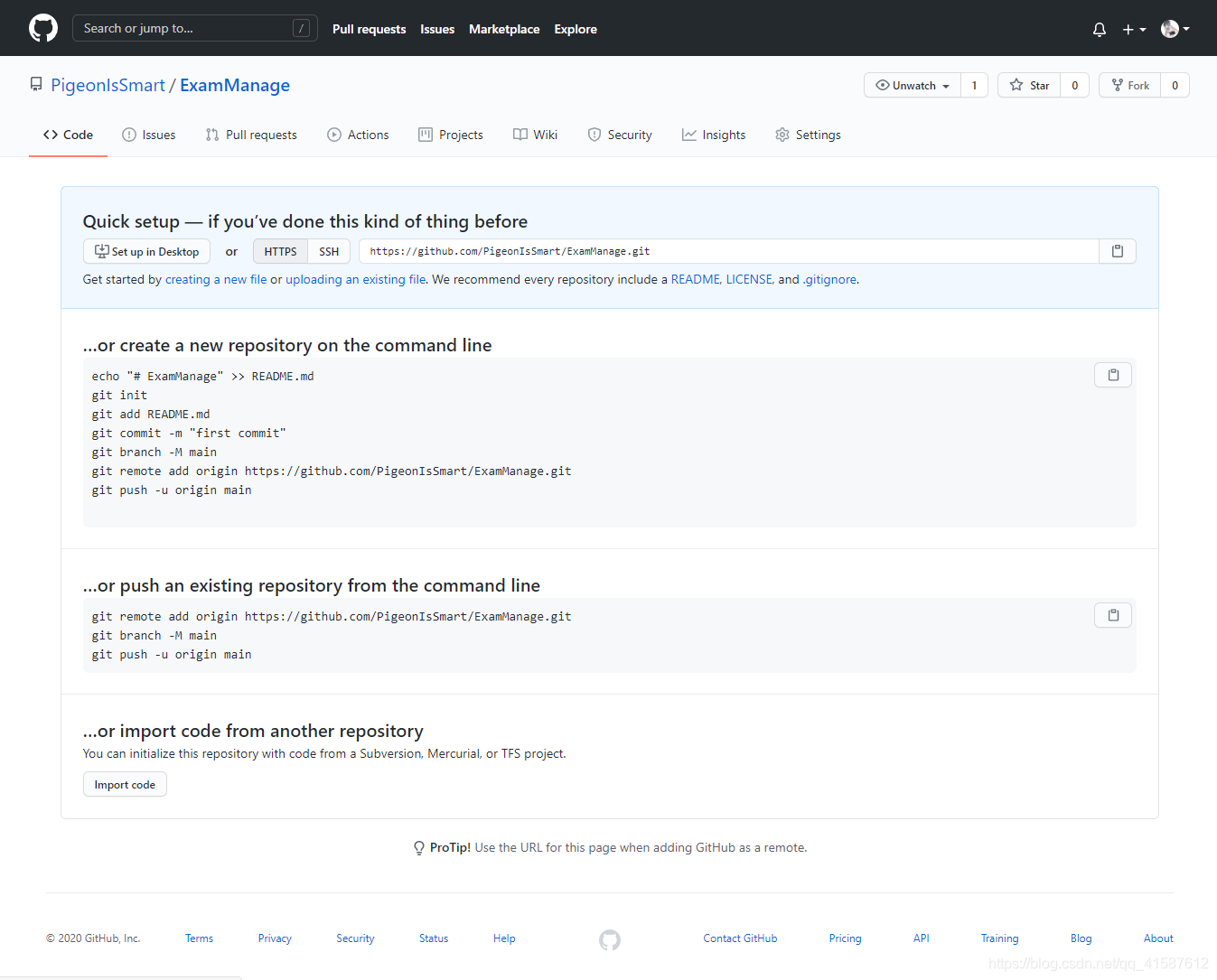Open the stargazers count of 0
The width and height of the screenshot is (1217, 980).
(x=1074, y=85)
